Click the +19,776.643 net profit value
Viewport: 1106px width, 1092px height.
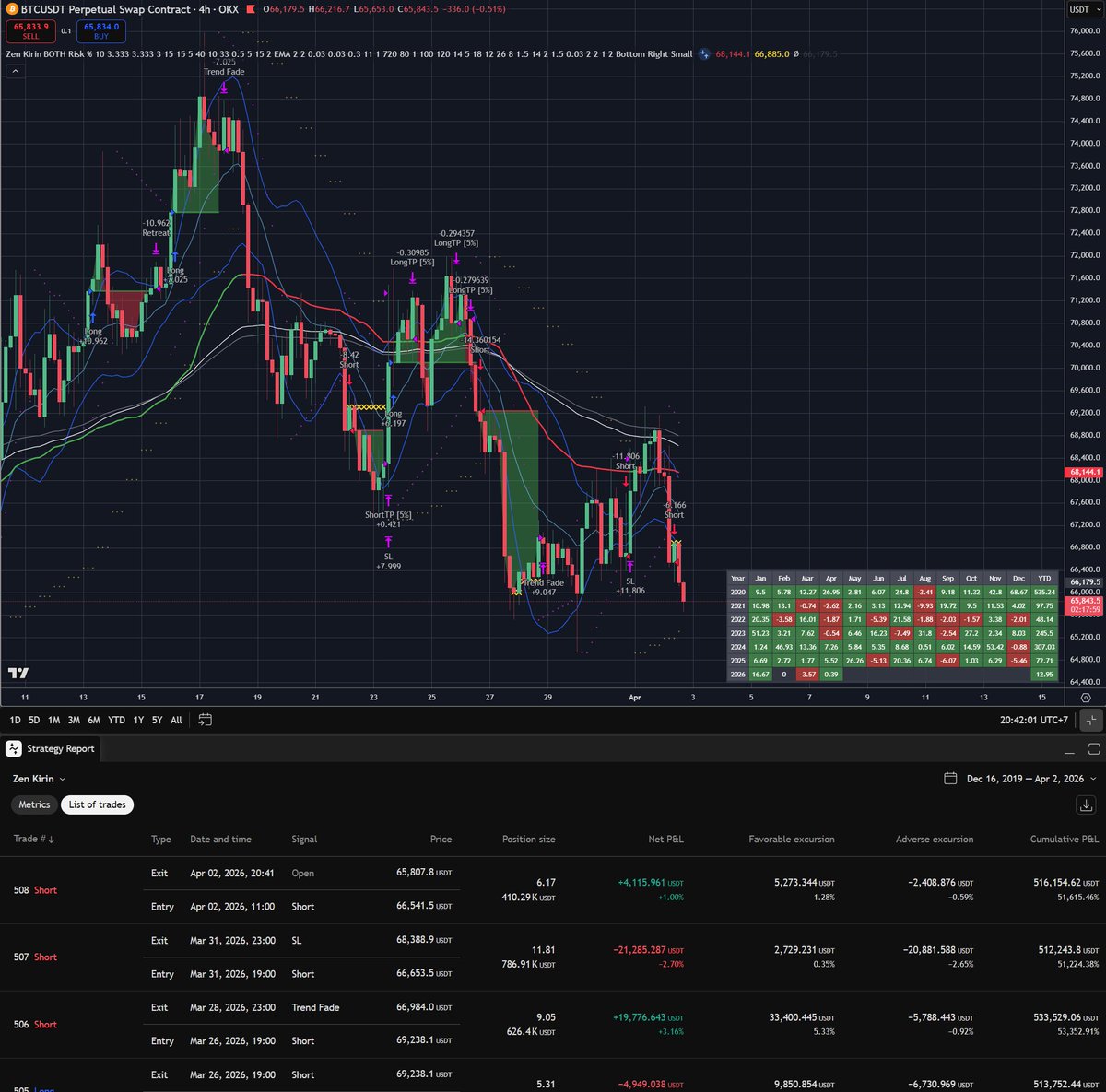(x=648, y=1017)
